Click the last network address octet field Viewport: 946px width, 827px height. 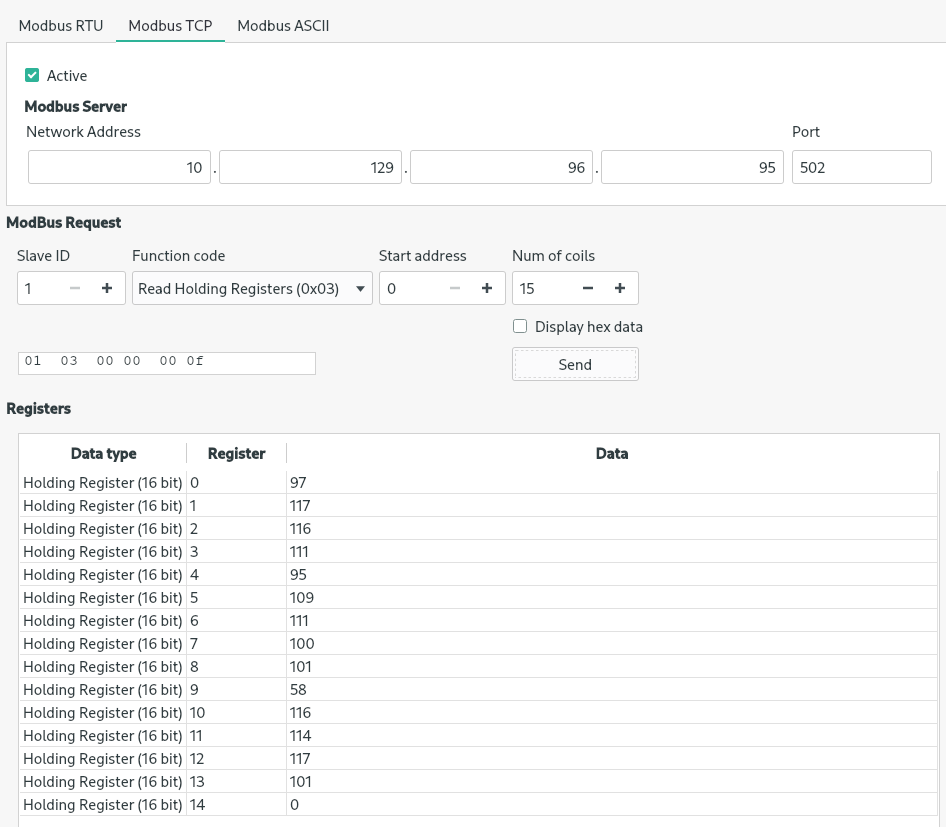coord(692,168)
